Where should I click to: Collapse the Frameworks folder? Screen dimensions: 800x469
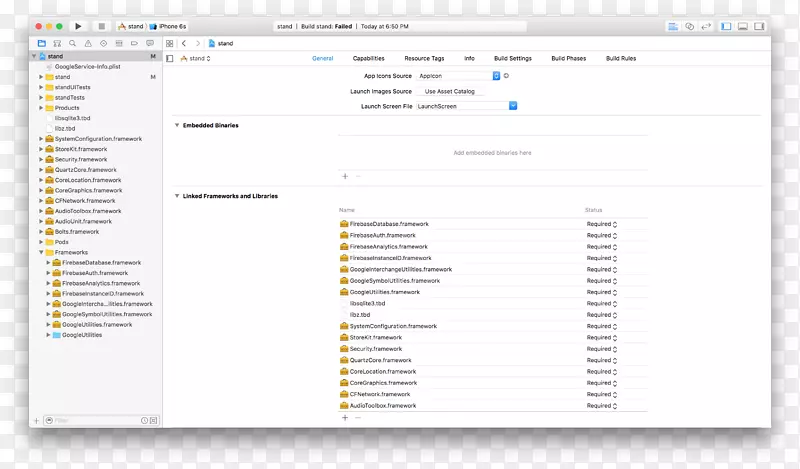[41, 252]
